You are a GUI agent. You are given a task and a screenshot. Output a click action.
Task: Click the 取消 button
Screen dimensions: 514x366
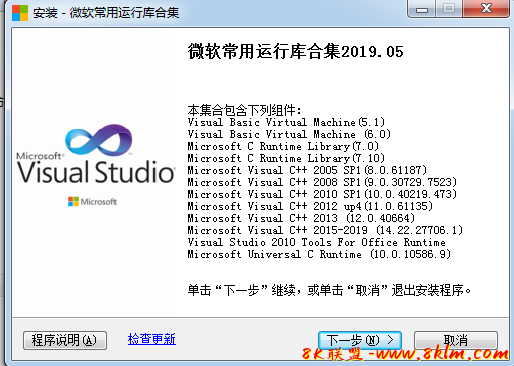[x=456, y=340]
